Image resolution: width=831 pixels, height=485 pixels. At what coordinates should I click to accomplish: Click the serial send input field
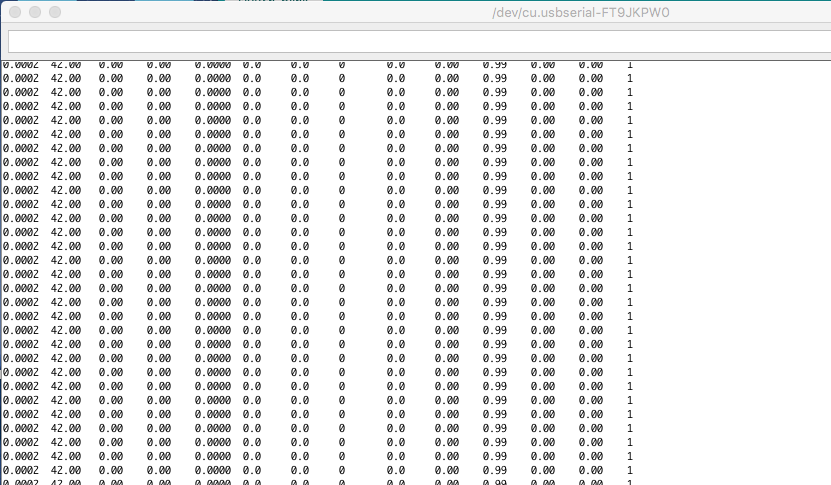[x=415, y=41]
